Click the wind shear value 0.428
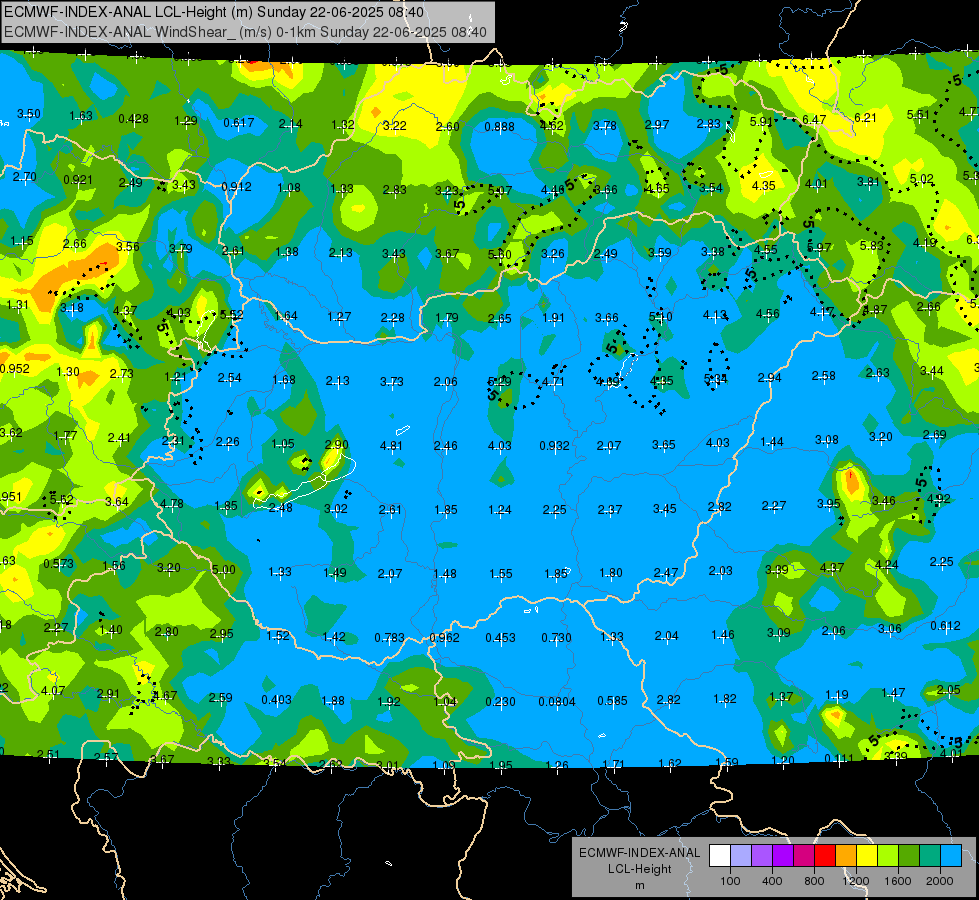This screenshot has width=979, height=900. [x=134, y=119]
